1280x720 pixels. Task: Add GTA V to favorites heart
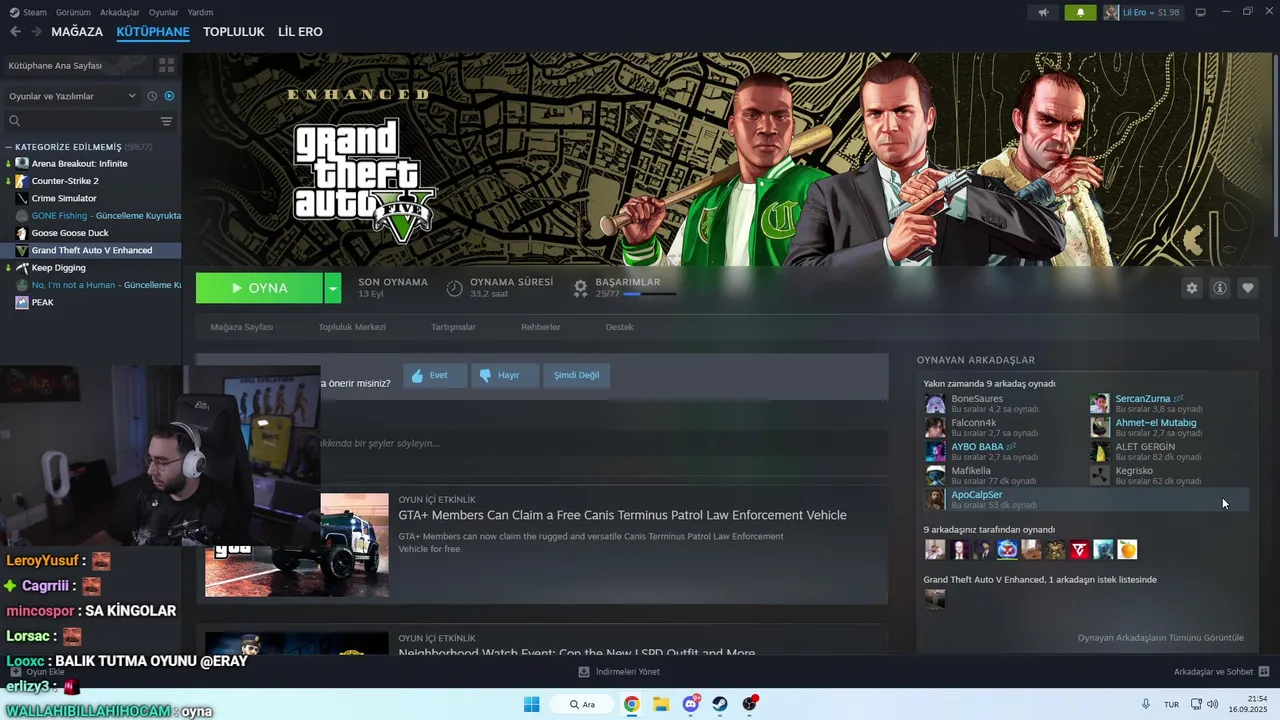coord(1248,288)
